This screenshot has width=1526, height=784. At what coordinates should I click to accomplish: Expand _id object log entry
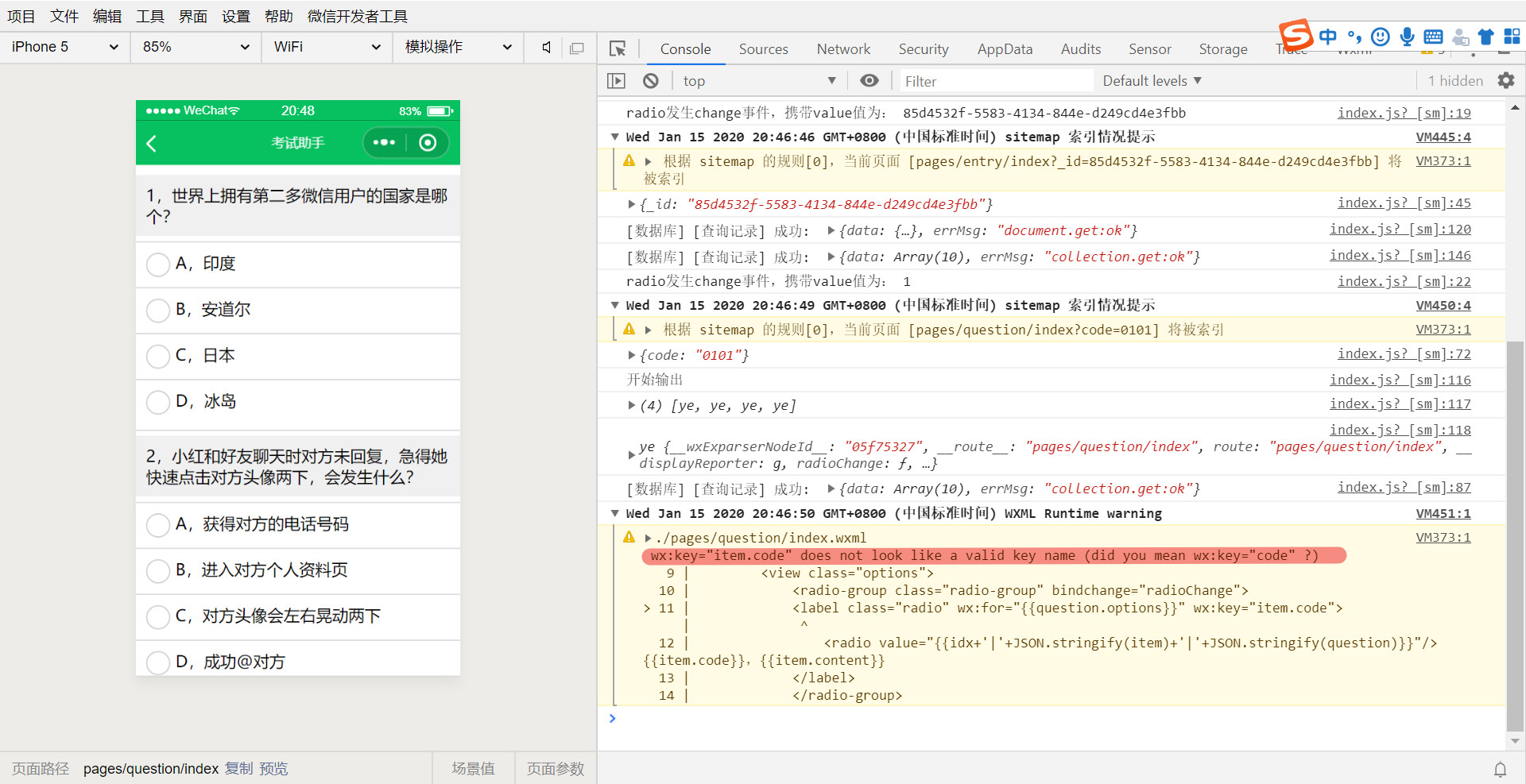[632, 204]
